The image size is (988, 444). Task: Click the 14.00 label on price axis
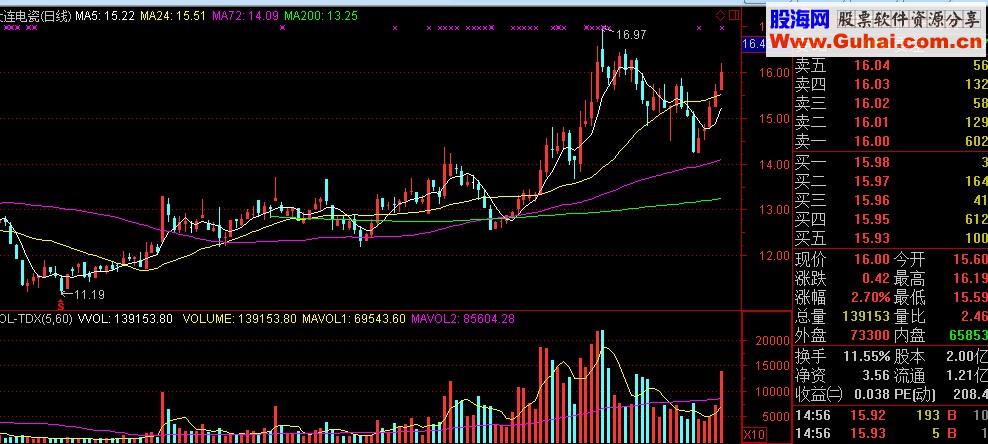tap(774, 164)
